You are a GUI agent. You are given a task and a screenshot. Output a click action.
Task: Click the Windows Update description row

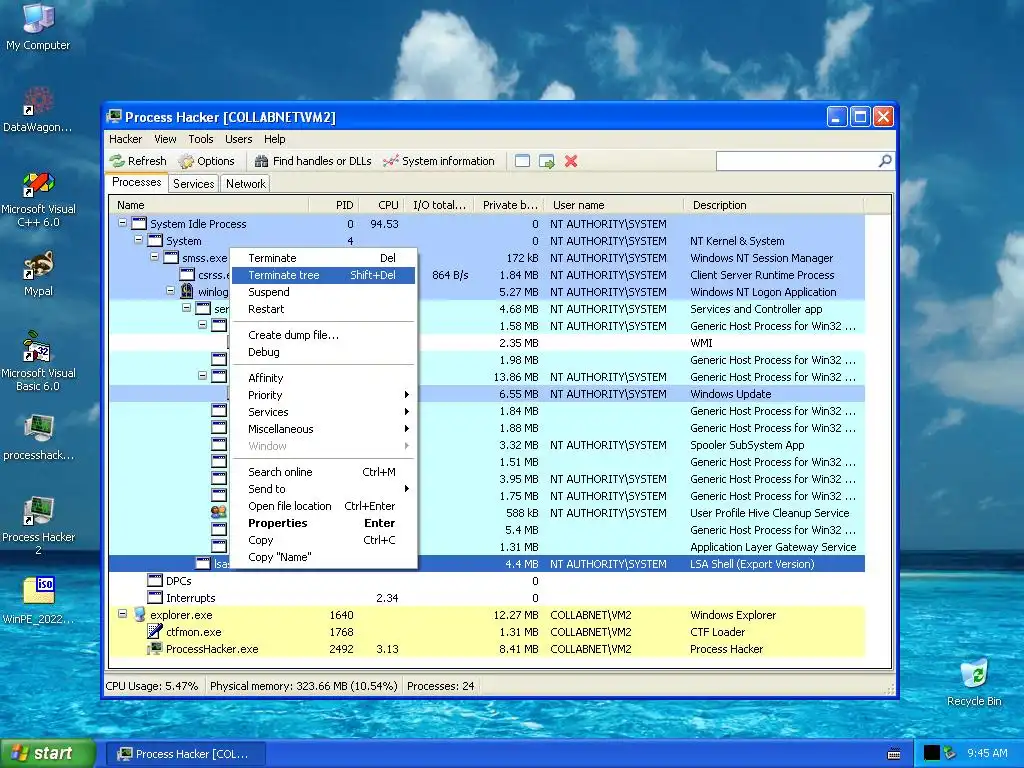click(730, 394)
